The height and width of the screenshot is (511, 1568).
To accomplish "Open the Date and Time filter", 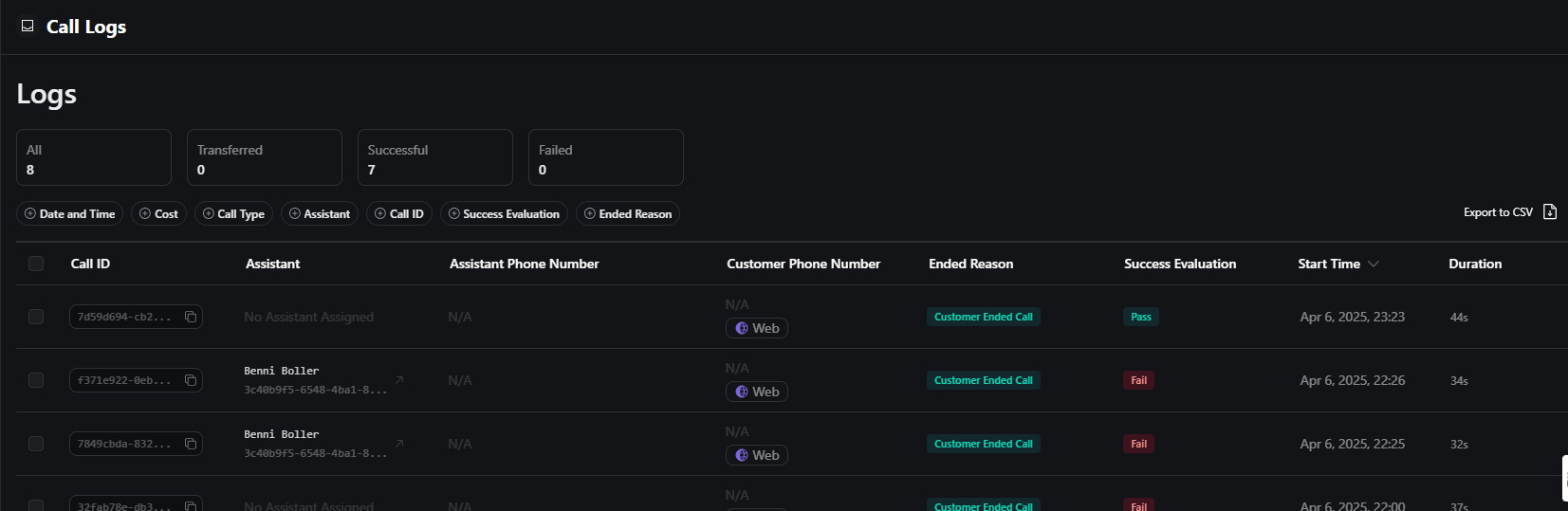I will pos(69,213).
